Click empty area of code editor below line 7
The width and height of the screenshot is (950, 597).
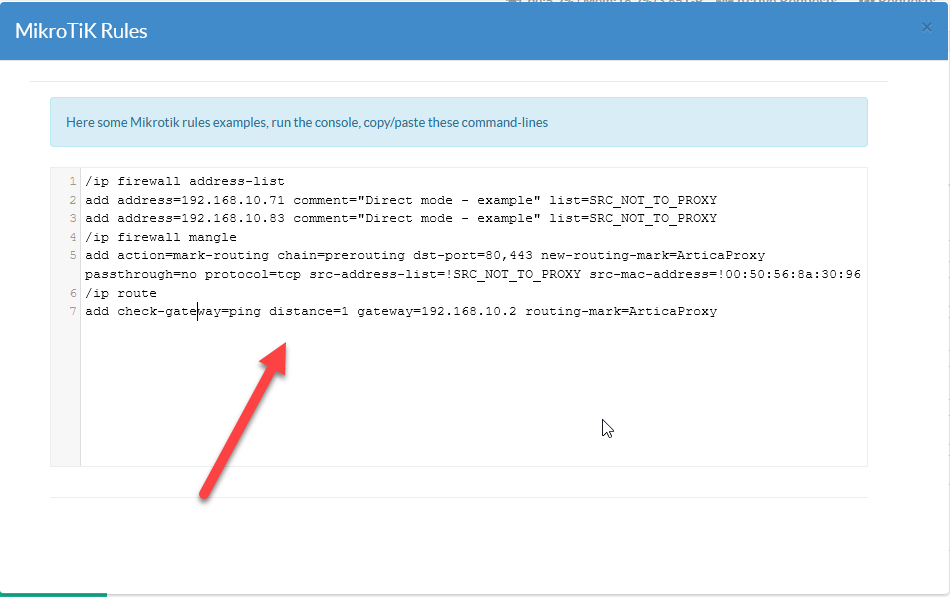(x=470, y=400)
